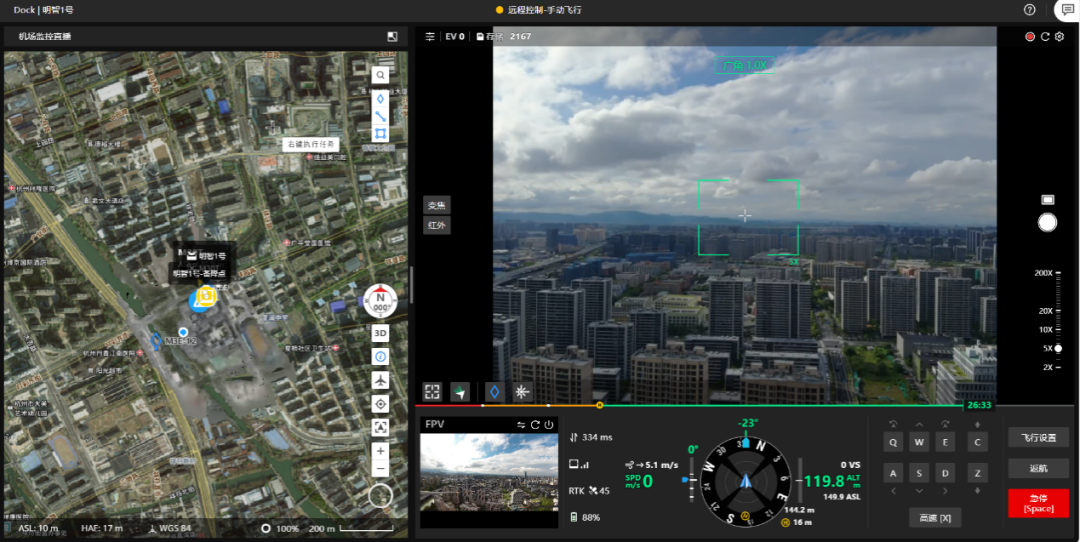Click the E rotate-right key
Viewport: 1080px width, 542px height.
945,442
